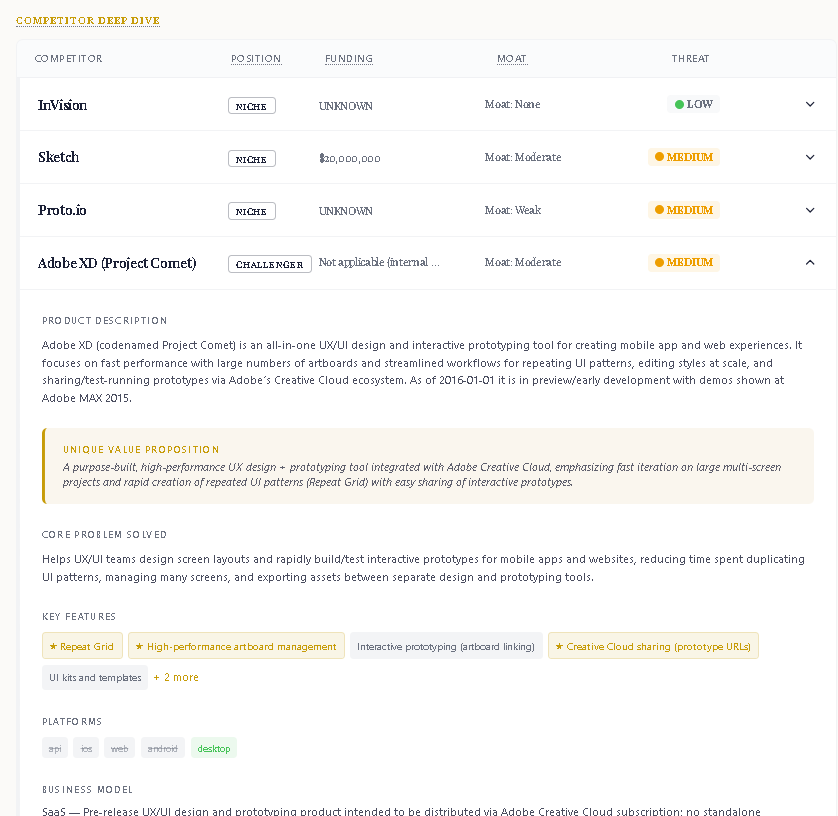Click the CHALLENGER badge for Adobe XD
The height and width of the screenshot is (816, 838).
[x=270, y=264]
